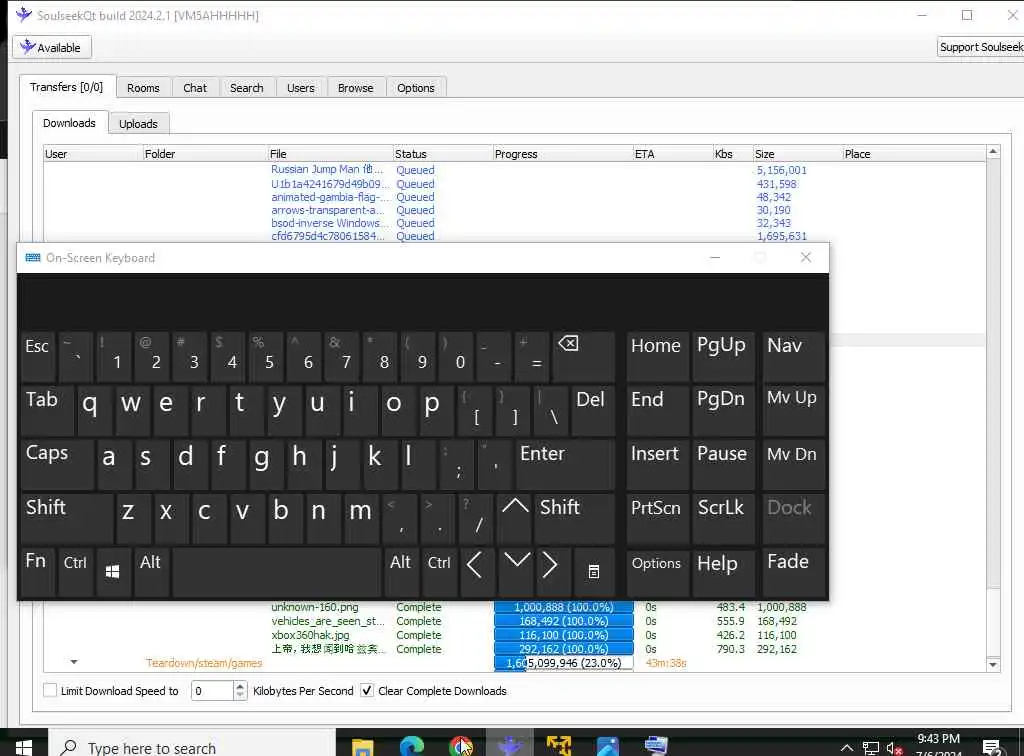The height and width of the screenshot is (756, 1024).
Task: Open the Search tab
Action: pyautogui.click(x=246, y=87)
